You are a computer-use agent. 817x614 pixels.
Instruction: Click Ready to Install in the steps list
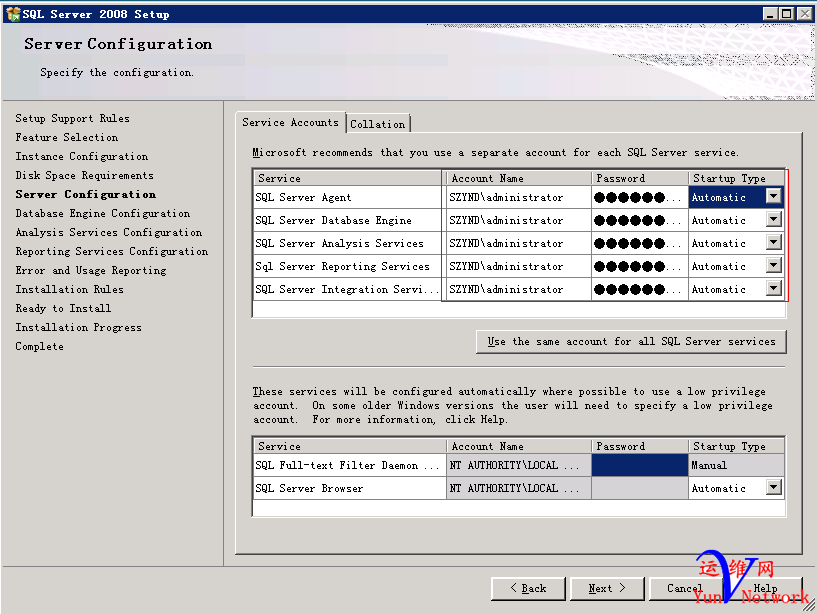tap(63, 309)
